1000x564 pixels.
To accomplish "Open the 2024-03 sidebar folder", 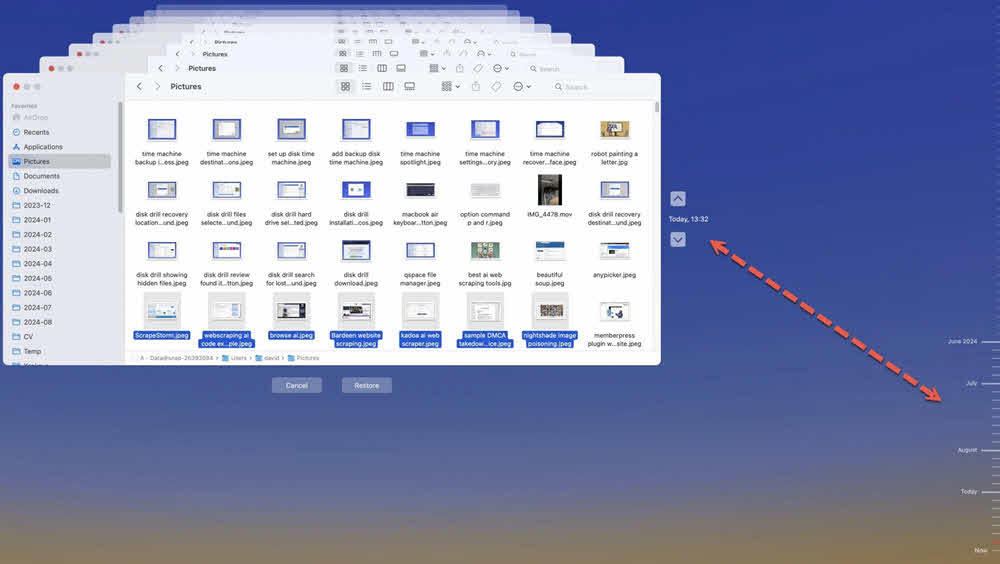I will click(59, 249).
